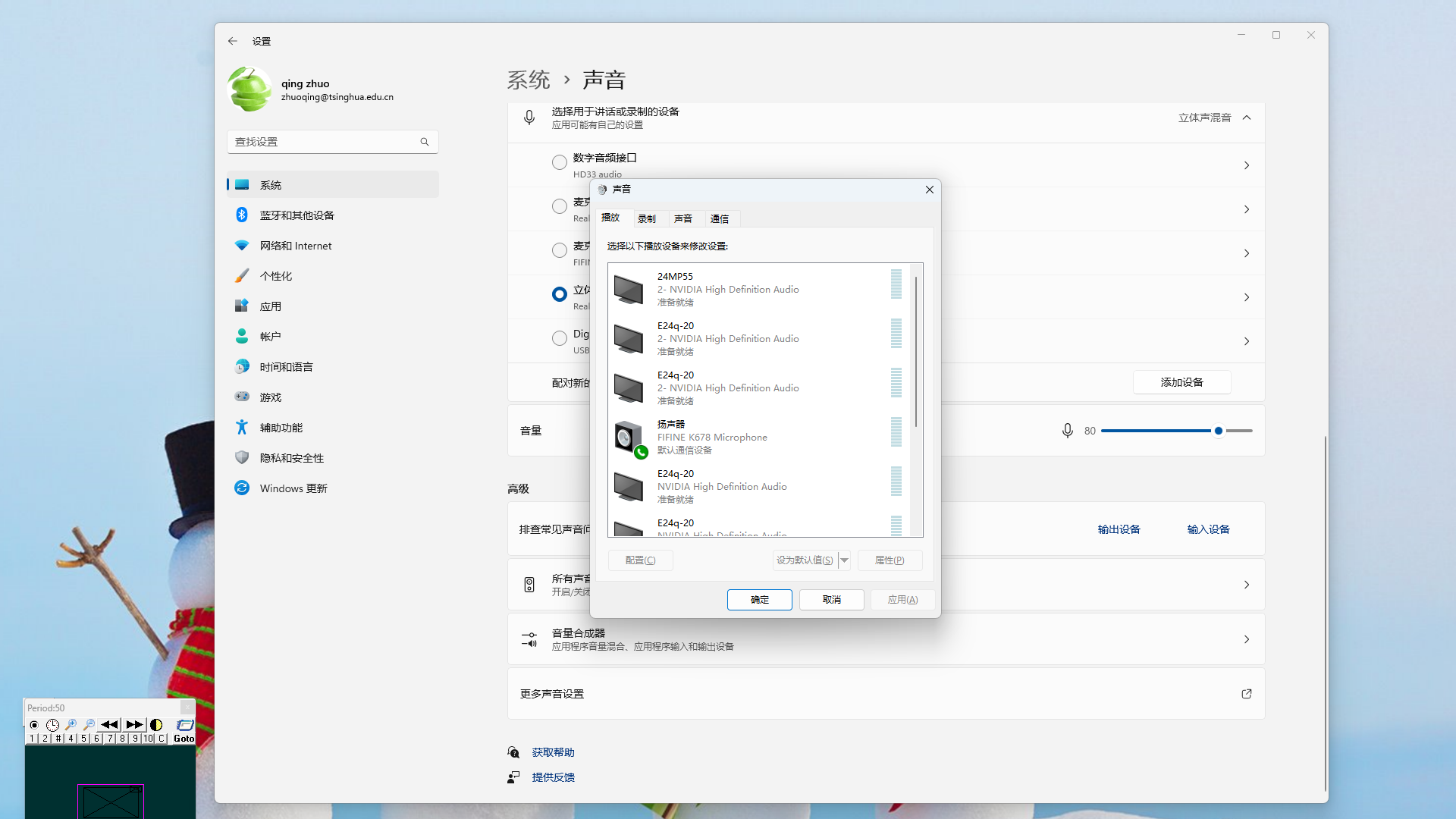The height and width of the screenshot is (819, 1456).
Task: Click the half-moon contrast icon
Action: 156,725
